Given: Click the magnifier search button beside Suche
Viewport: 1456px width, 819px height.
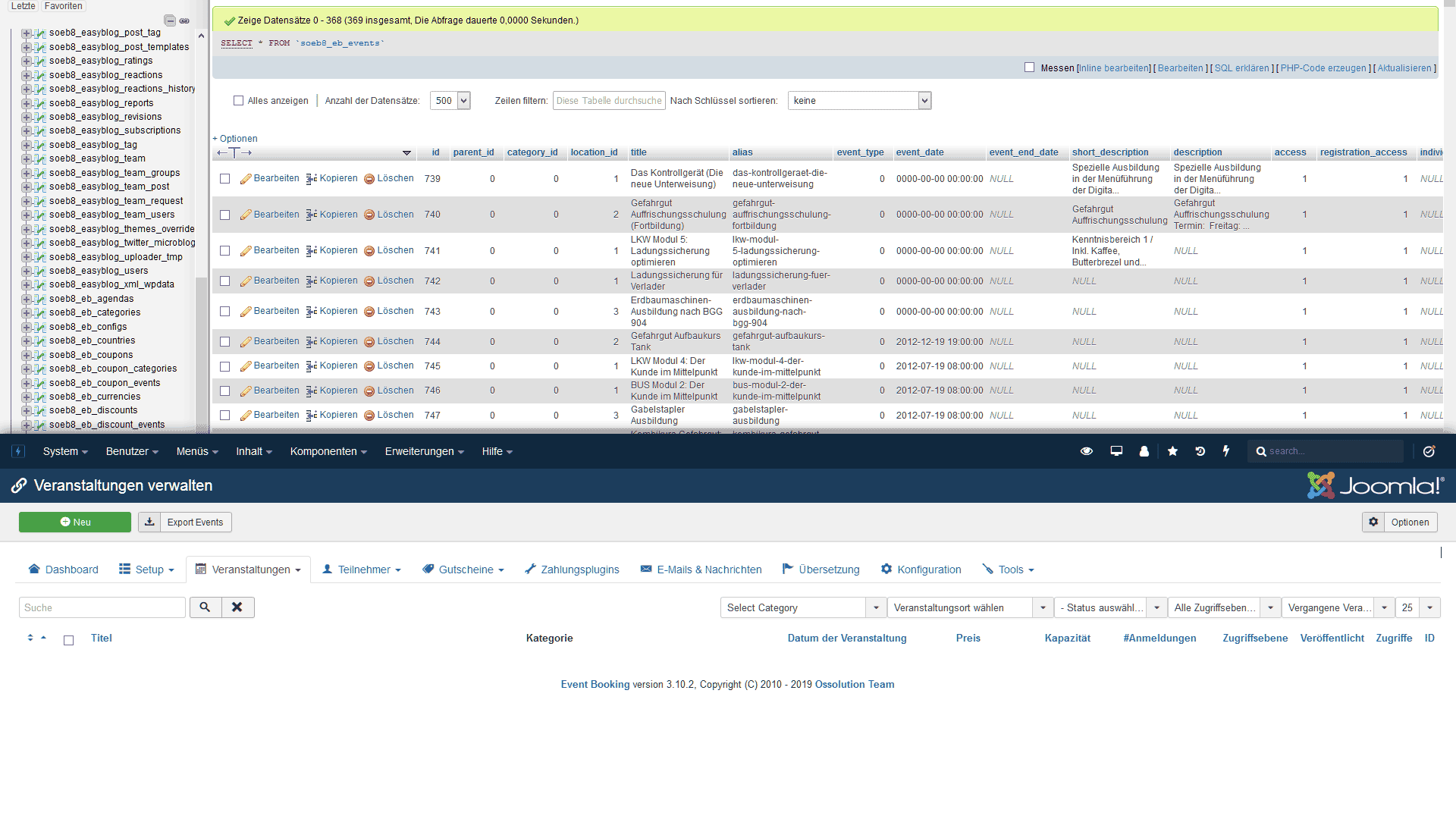Looking at the screenshot, I should (205, 607).
